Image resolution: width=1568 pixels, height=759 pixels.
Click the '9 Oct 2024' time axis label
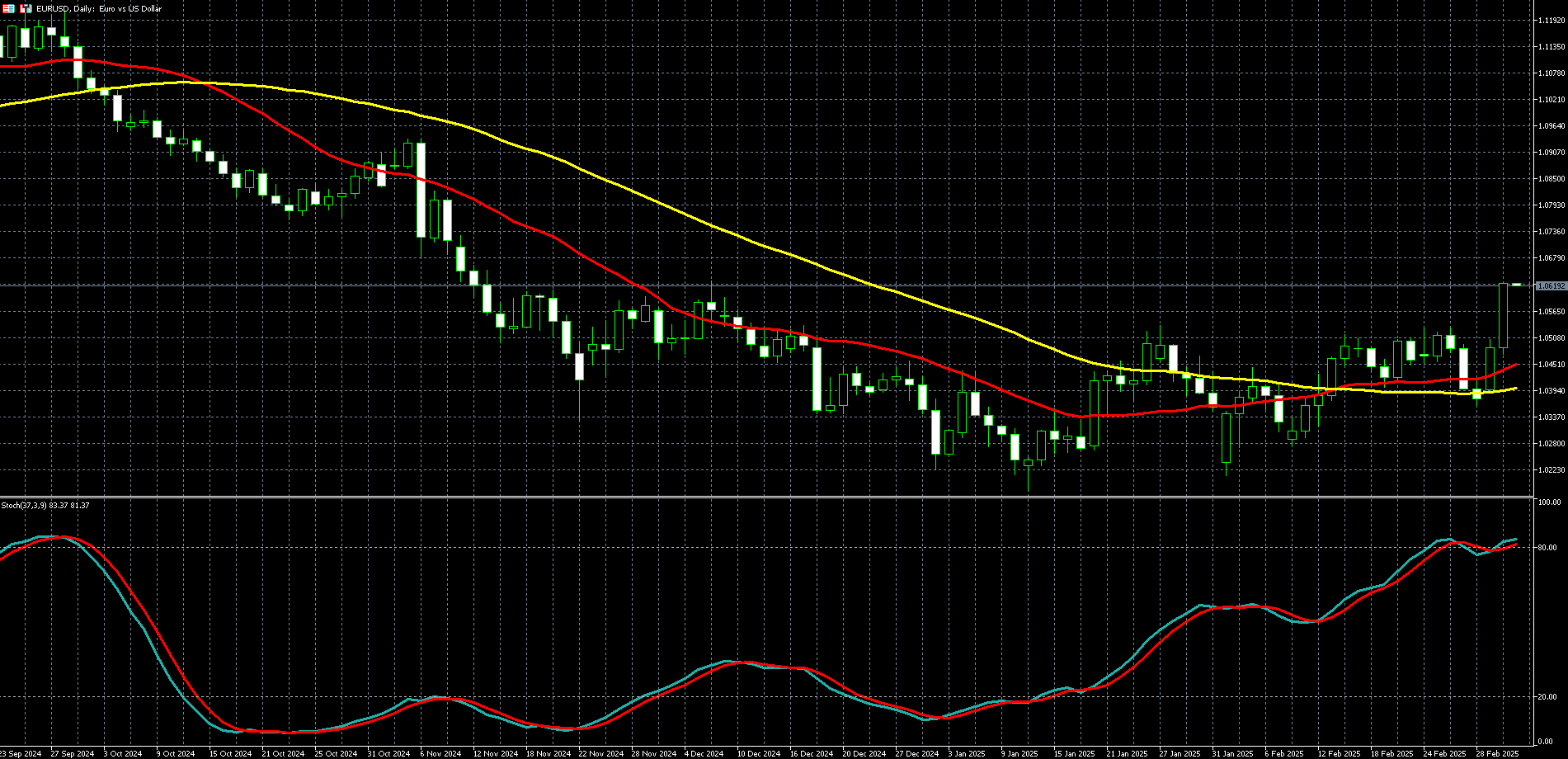click(176, 754)
